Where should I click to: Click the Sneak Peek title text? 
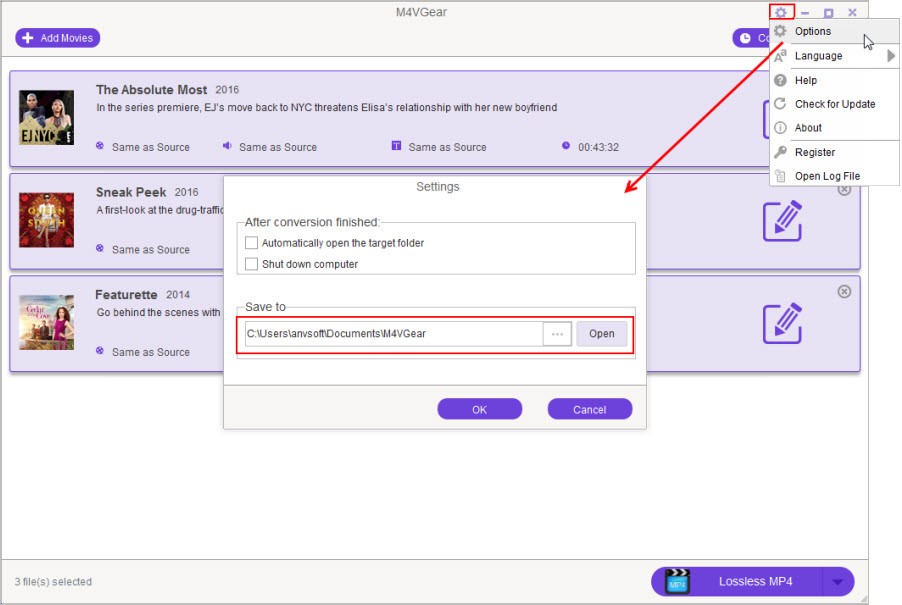coord(131,192)
